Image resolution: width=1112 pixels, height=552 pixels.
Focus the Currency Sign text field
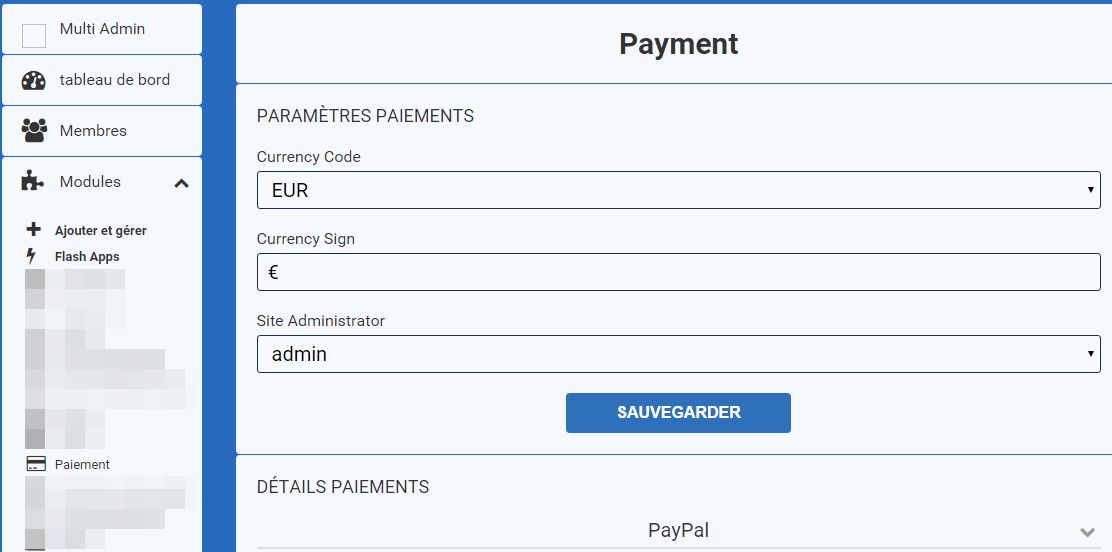tap(678, 272)
